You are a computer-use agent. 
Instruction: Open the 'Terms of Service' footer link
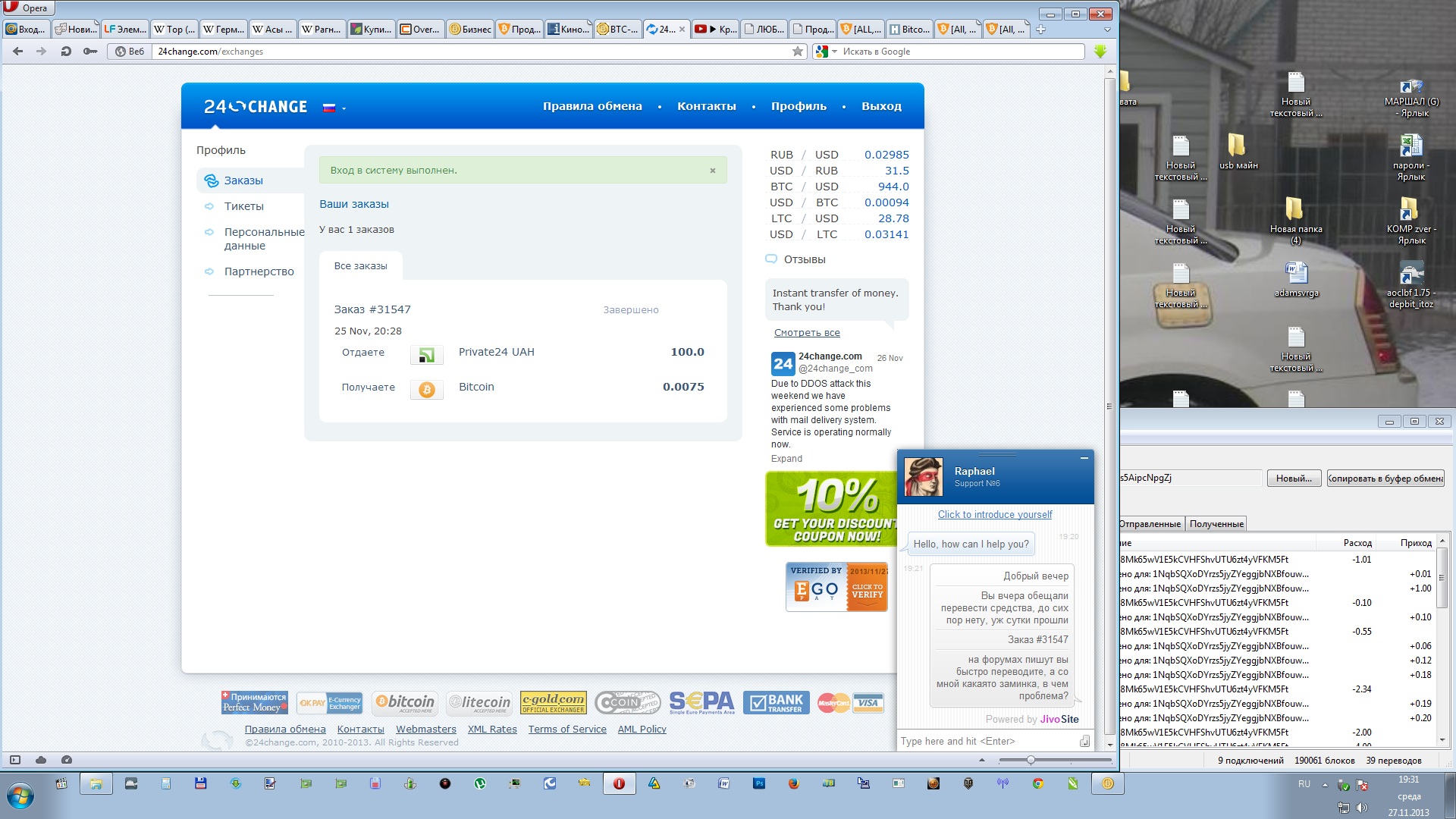click(x=567, y=730)
